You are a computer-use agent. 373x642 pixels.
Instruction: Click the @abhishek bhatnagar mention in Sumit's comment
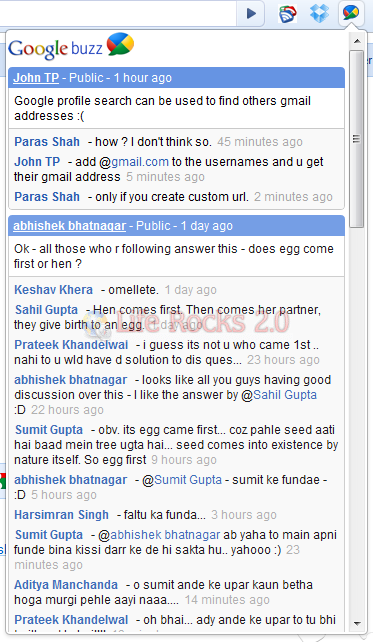click(x=165, y=535)
